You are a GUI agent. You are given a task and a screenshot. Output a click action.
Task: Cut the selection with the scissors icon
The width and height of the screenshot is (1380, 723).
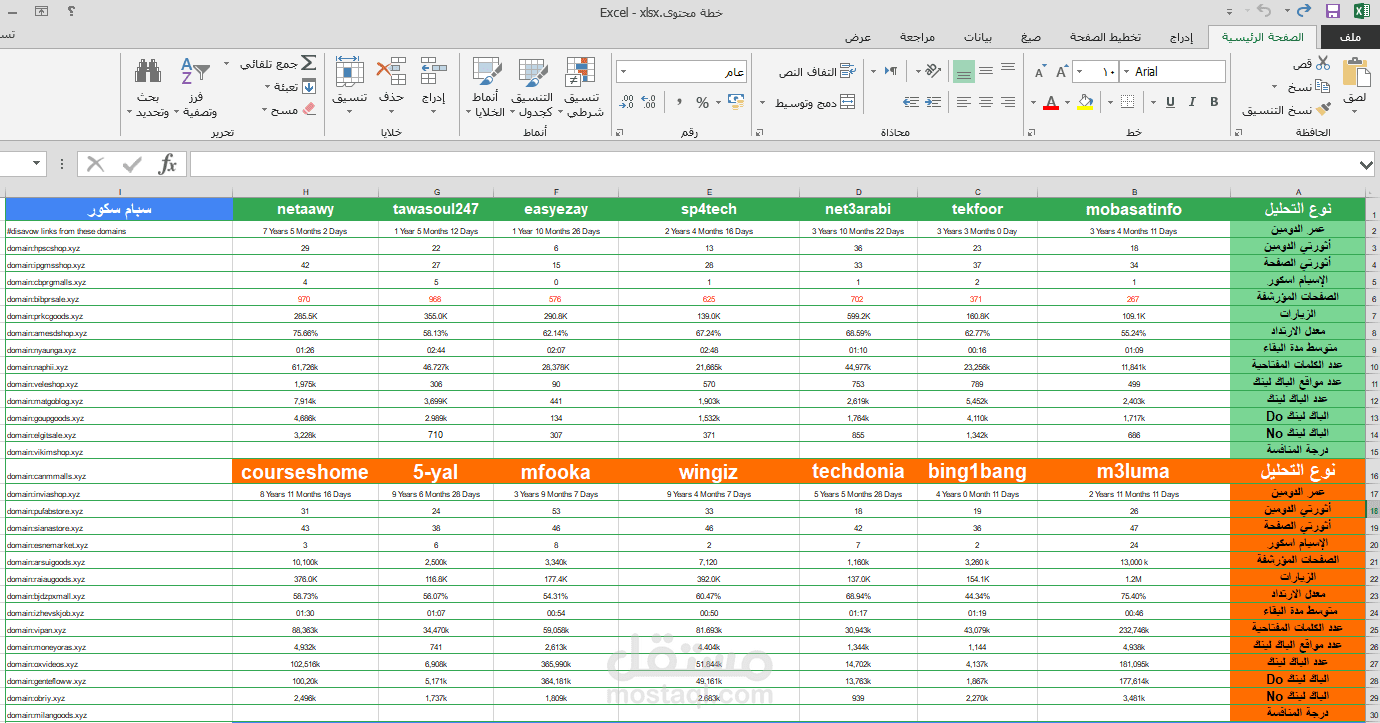pos(1323,63)
